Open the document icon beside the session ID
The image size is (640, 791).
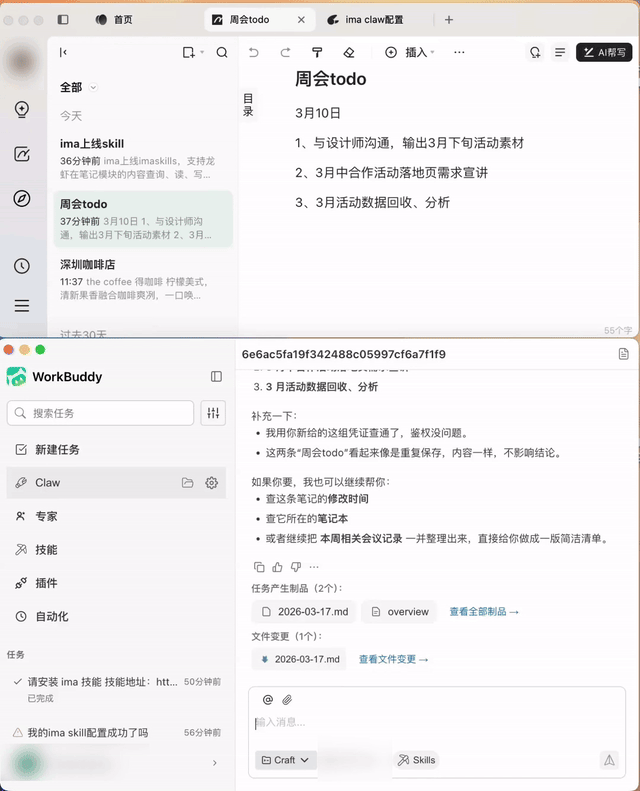(x=623, y=354)
